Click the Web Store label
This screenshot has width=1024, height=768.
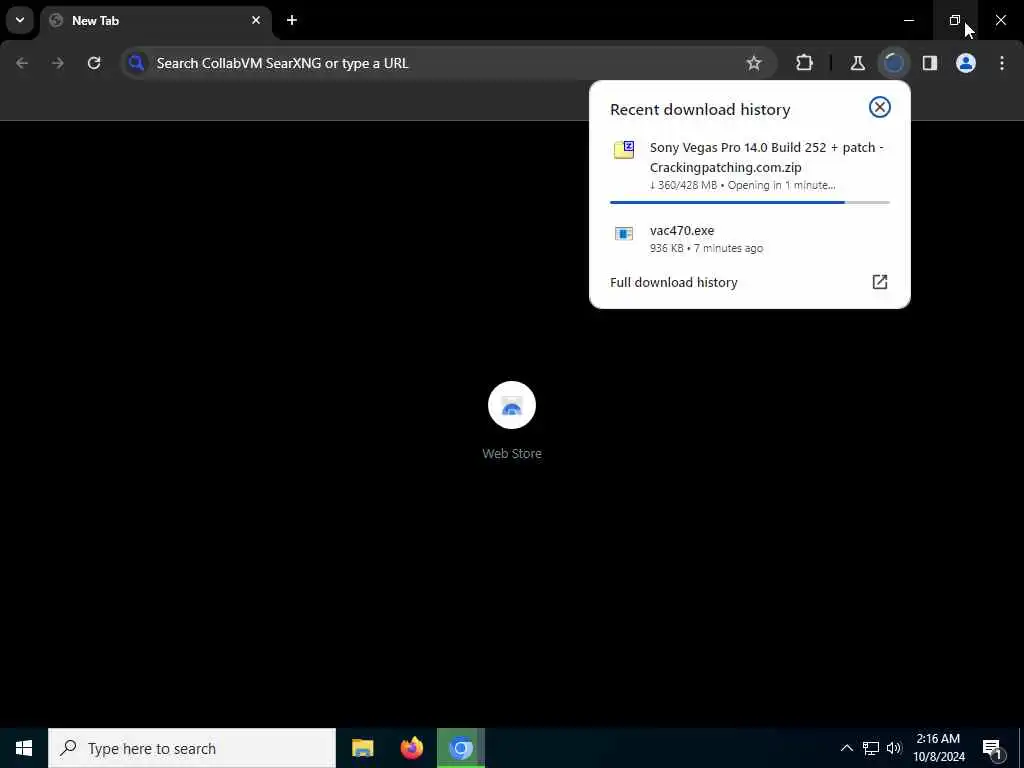click(512, 453)
